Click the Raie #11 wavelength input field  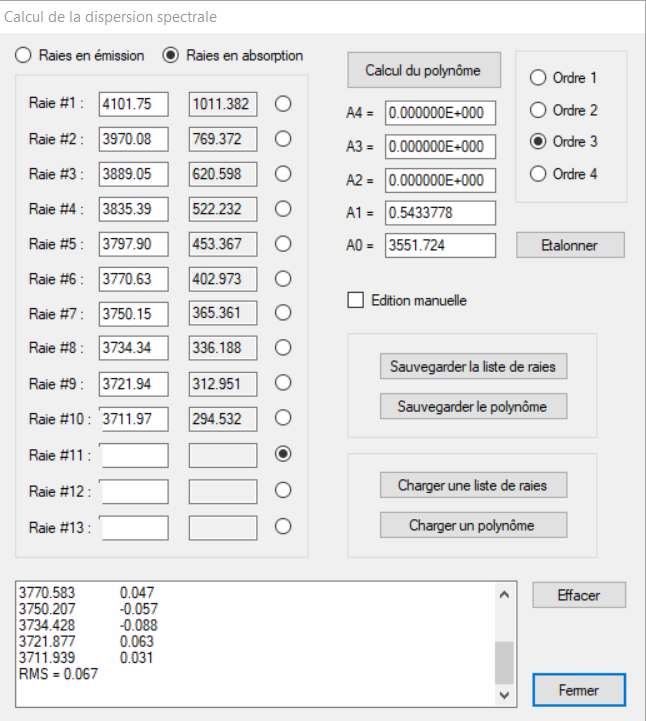(134, 456)
